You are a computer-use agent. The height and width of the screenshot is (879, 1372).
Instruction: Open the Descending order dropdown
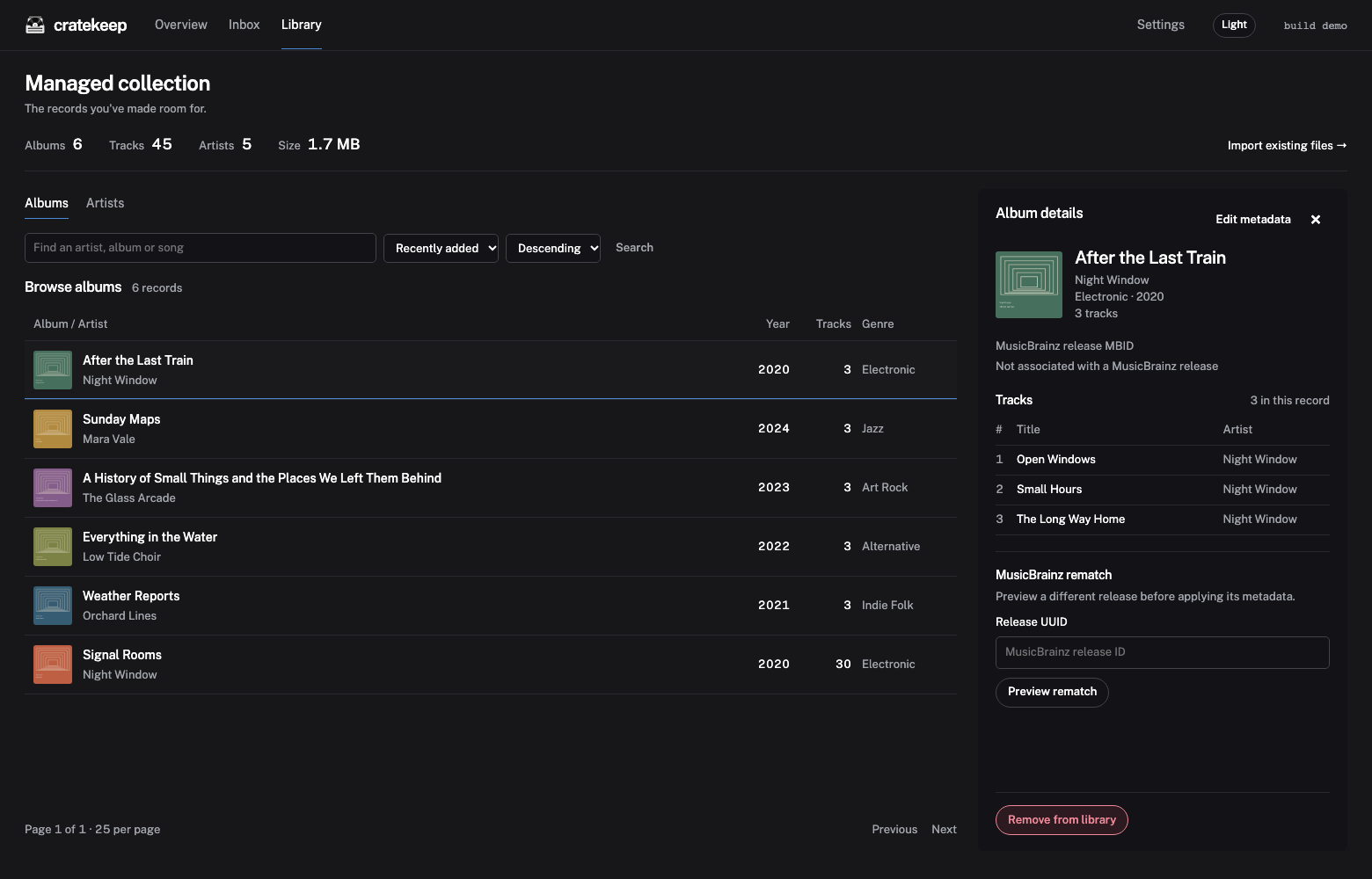[553, 248]
